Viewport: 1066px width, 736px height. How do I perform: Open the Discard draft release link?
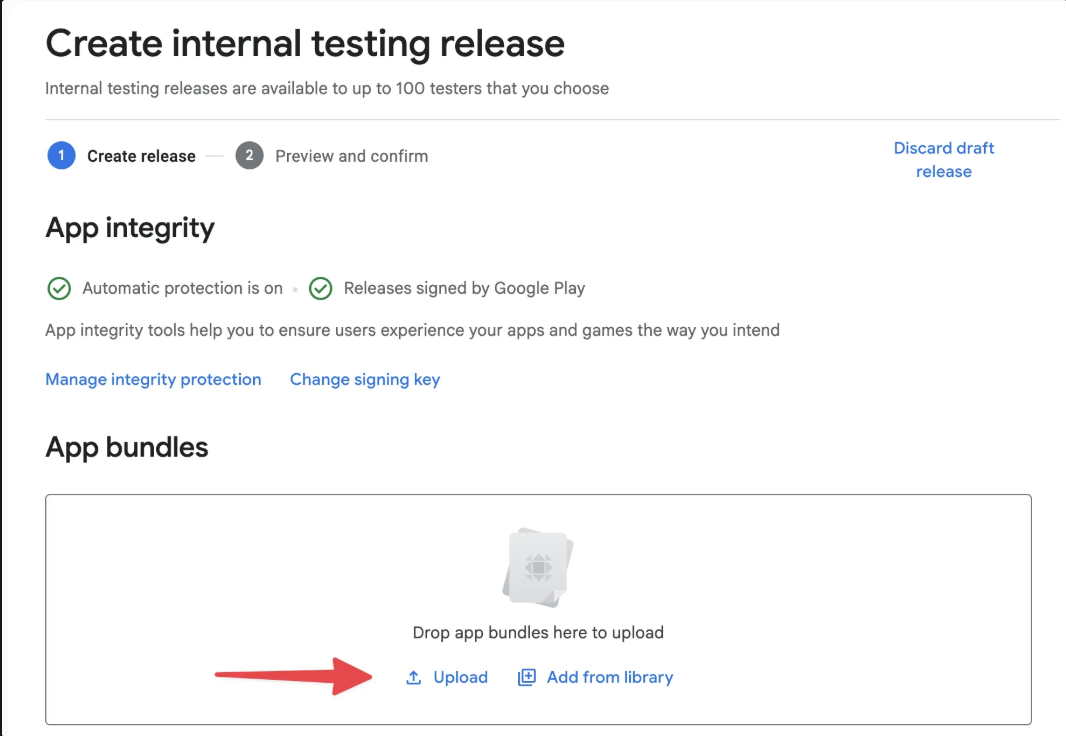(x=943, y=160)
